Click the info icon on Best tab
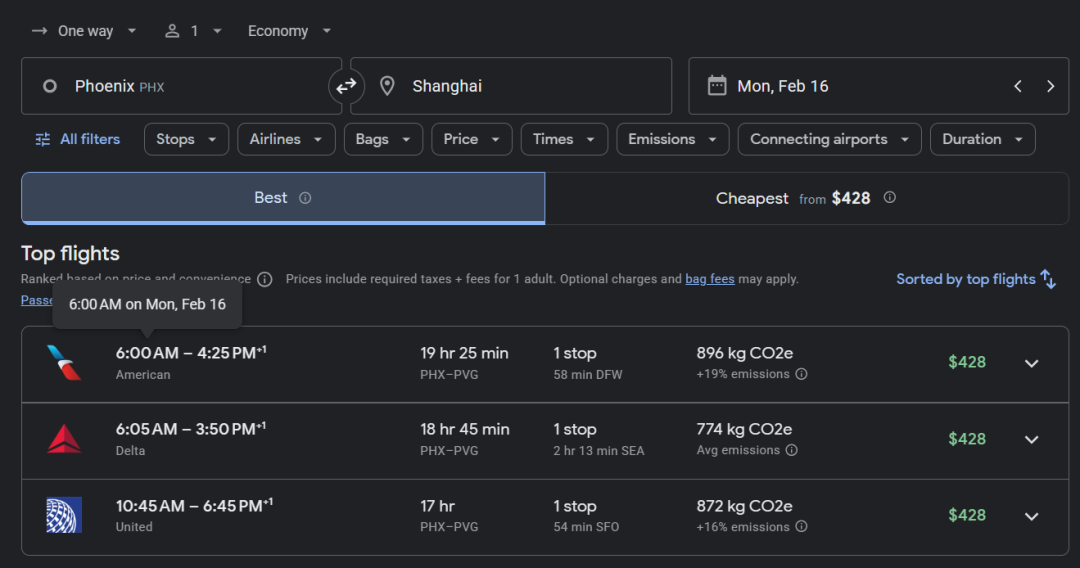Image resolution: width=1080 pixels, height=568 pixels. coord(305,198)
